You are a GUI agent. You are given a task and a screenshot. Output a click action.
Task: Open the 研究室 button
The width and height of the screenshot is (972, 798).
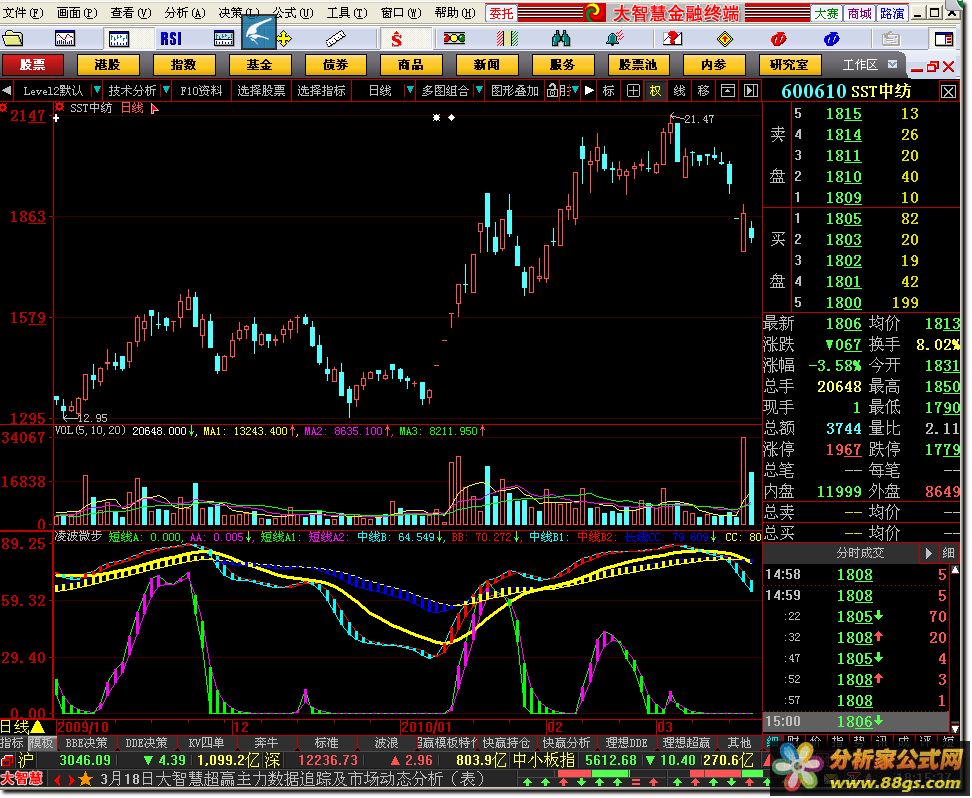pos(789,64)
